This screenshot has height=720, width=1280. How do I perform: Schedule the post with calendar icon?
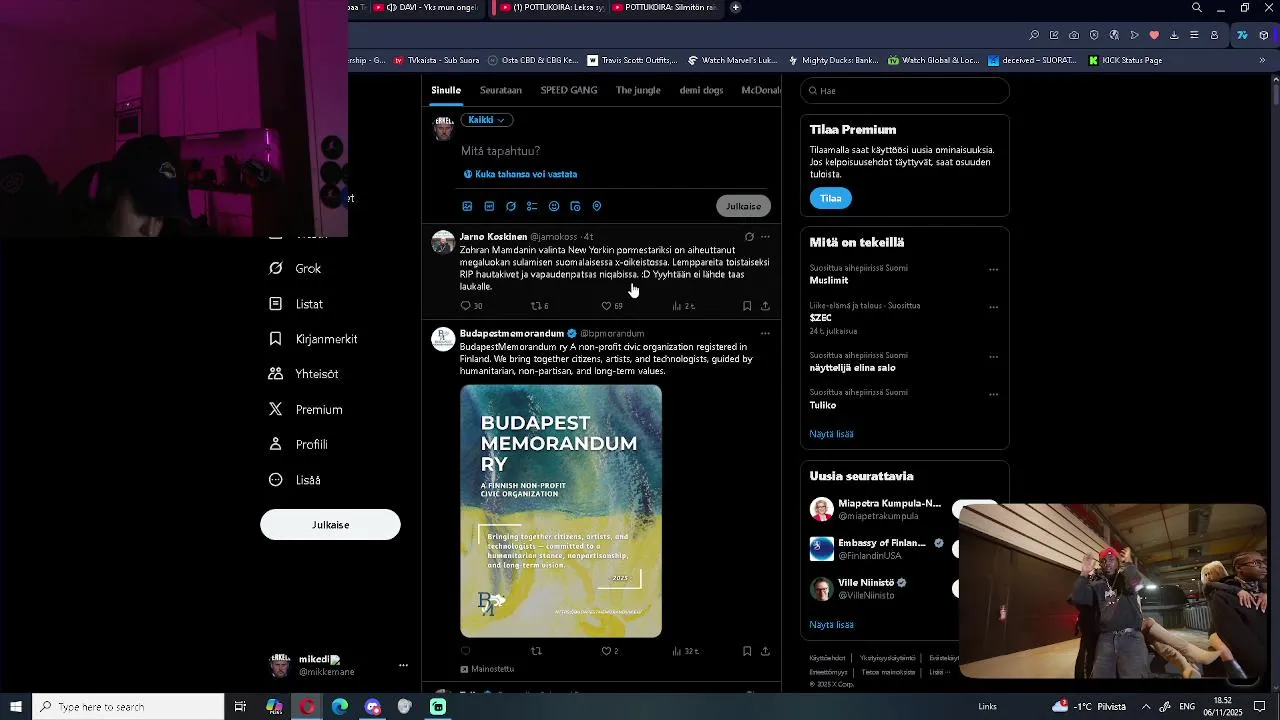tap(575, 206)
